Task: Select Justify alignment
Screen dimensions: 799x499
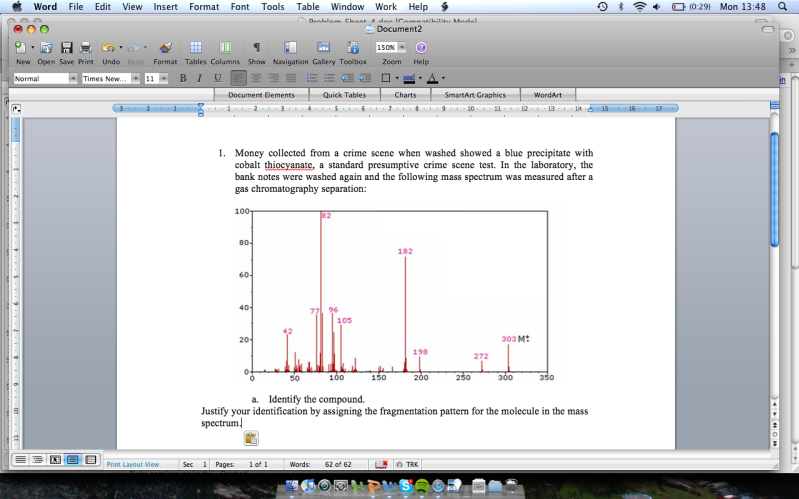Action: [x=291, y=78]
